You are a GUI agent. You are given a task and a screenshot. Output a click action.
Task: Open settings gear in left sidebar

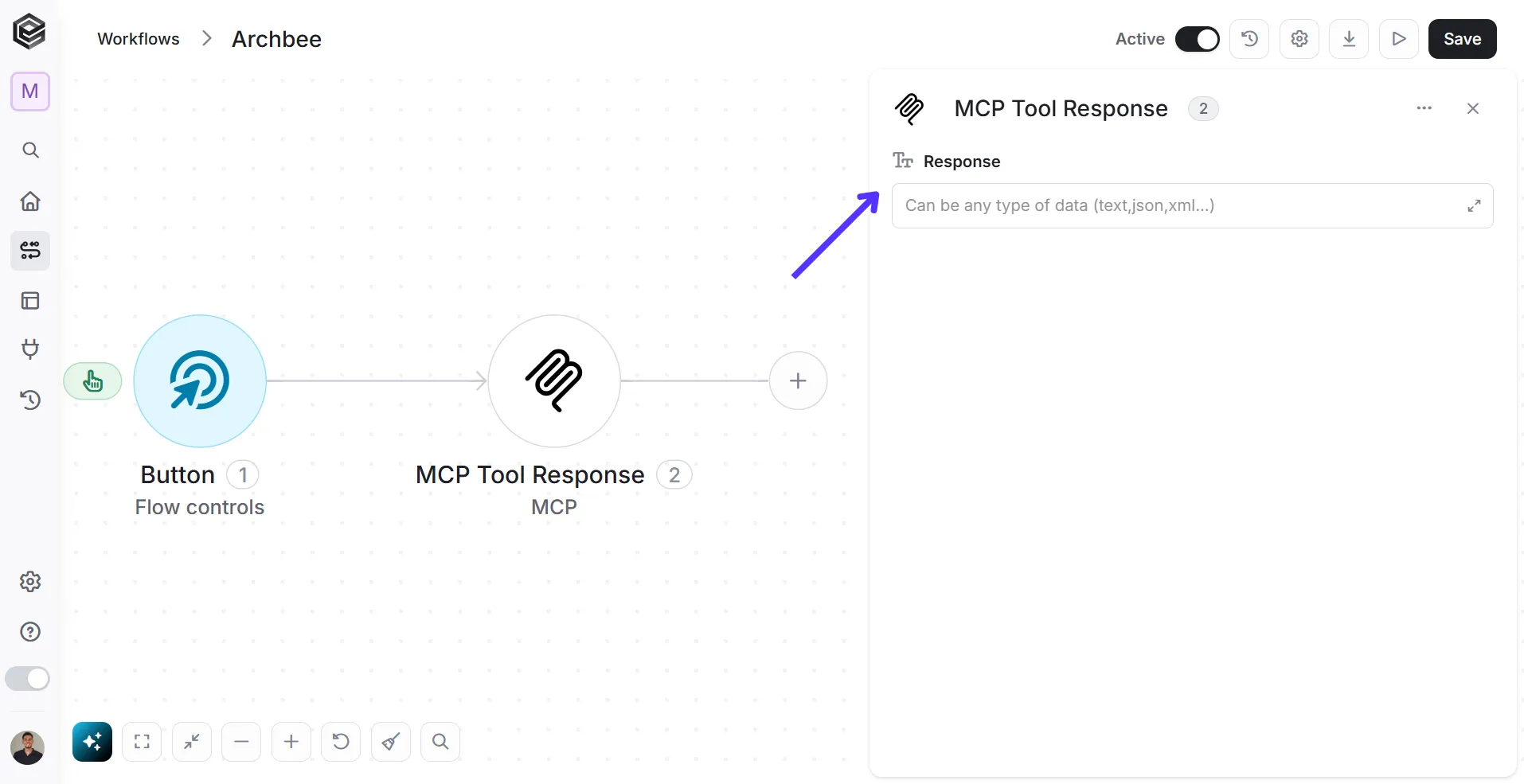(x=30, y=582)
